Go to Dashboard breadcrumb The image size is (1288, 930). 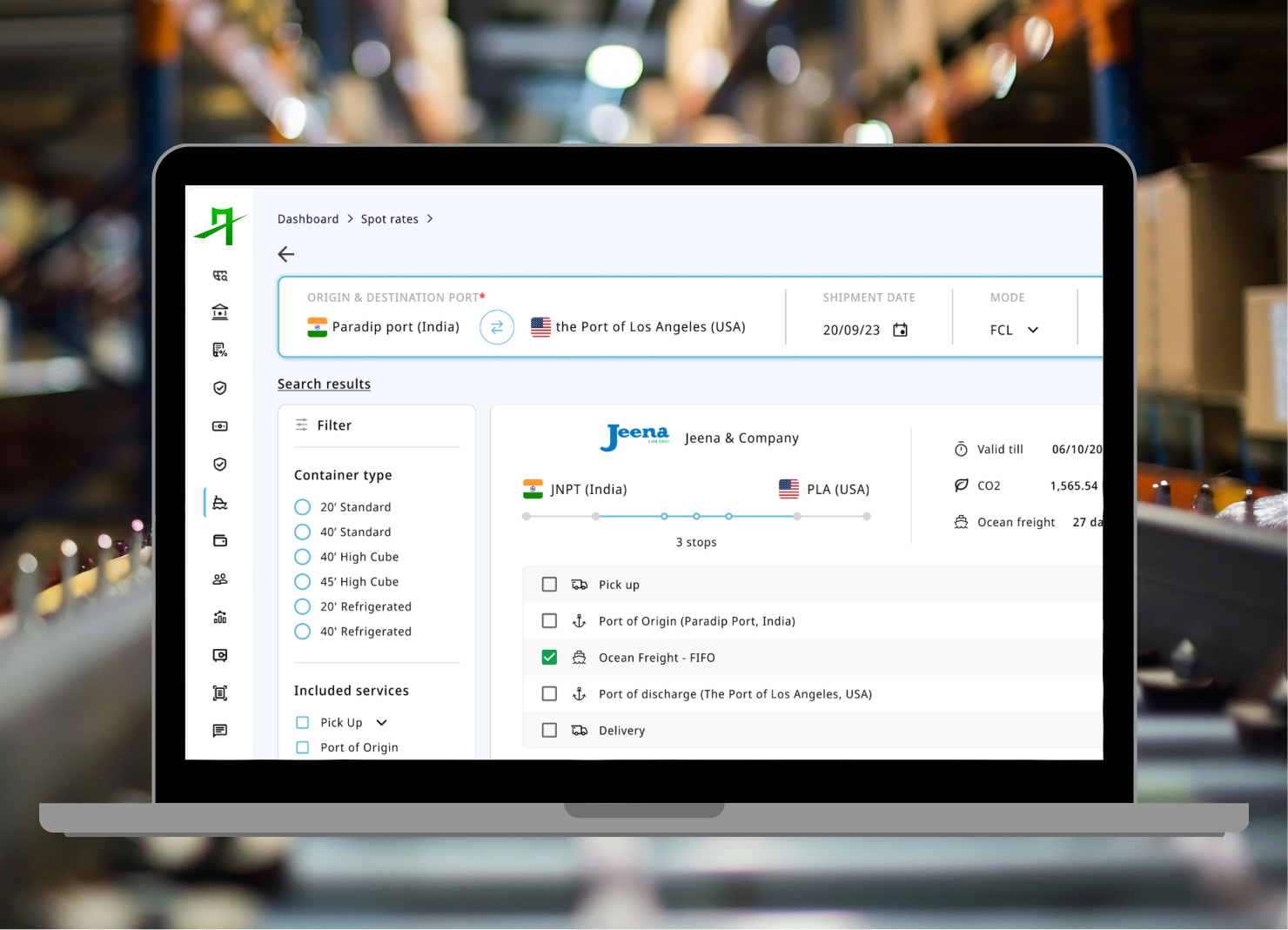[308, 219]
